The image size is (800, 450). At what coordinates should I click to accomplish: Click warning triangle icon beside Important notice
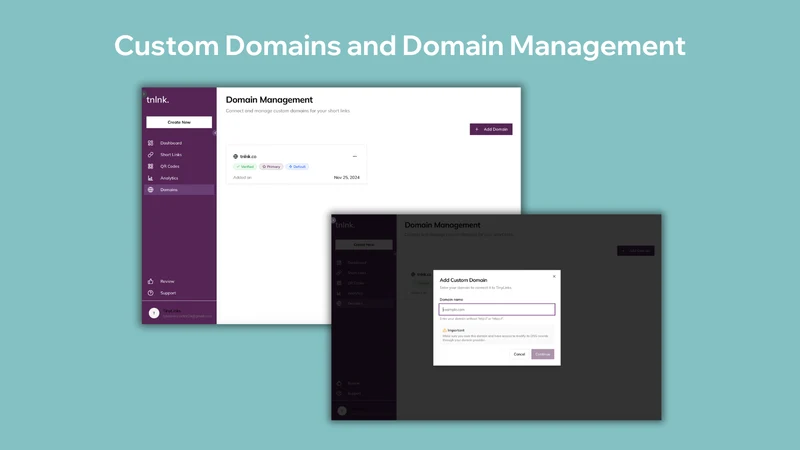click(444, 330)
